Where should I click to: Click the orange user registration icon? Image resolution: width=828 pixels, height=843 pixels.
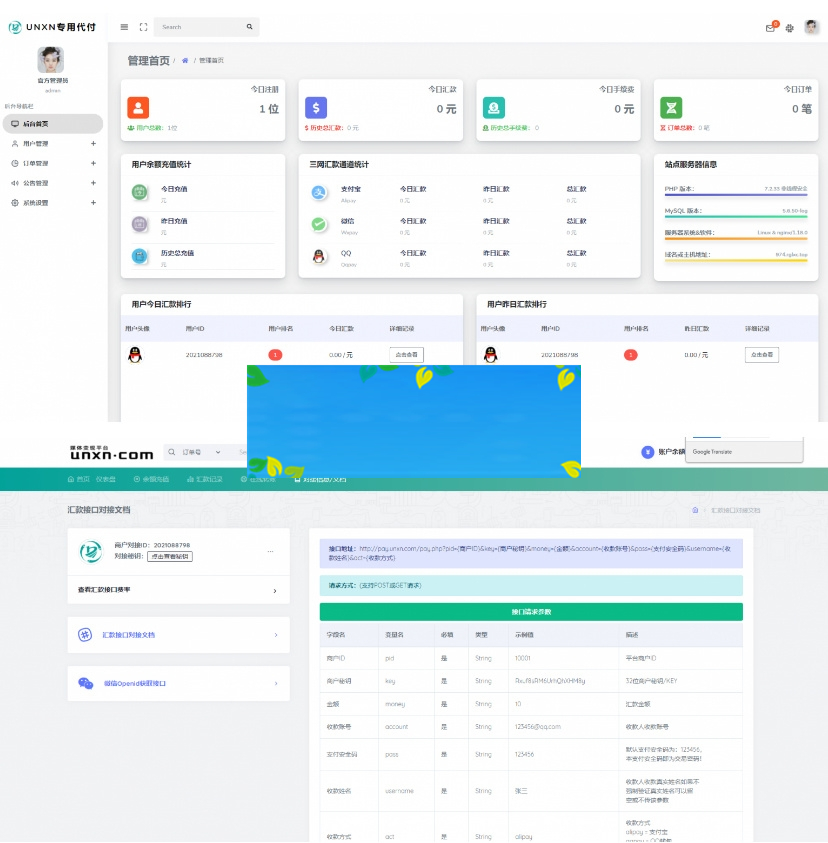(x=138, y=108)
